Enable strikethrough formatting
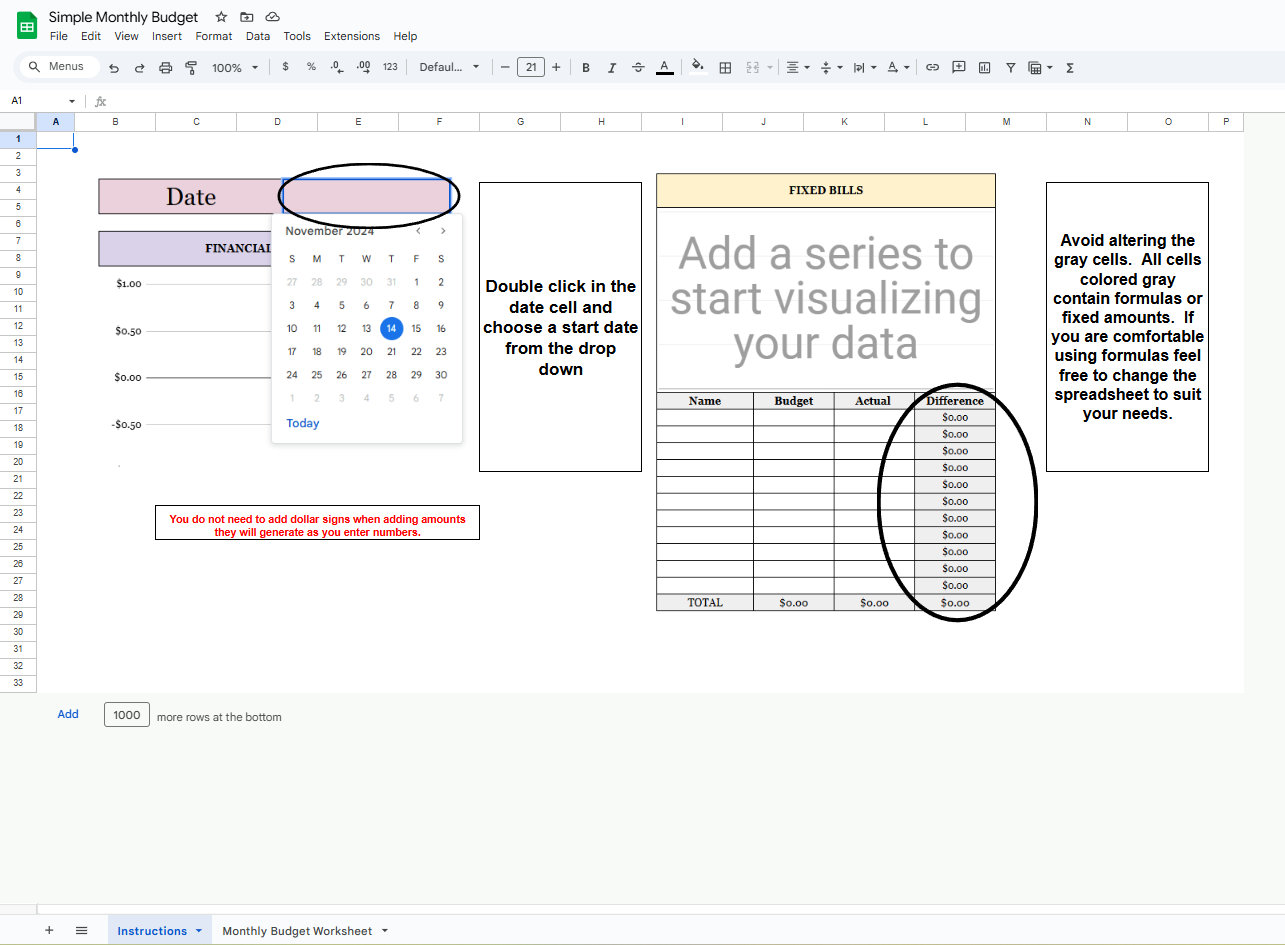Screen dimensions: 1285x945 pos(638,67)
